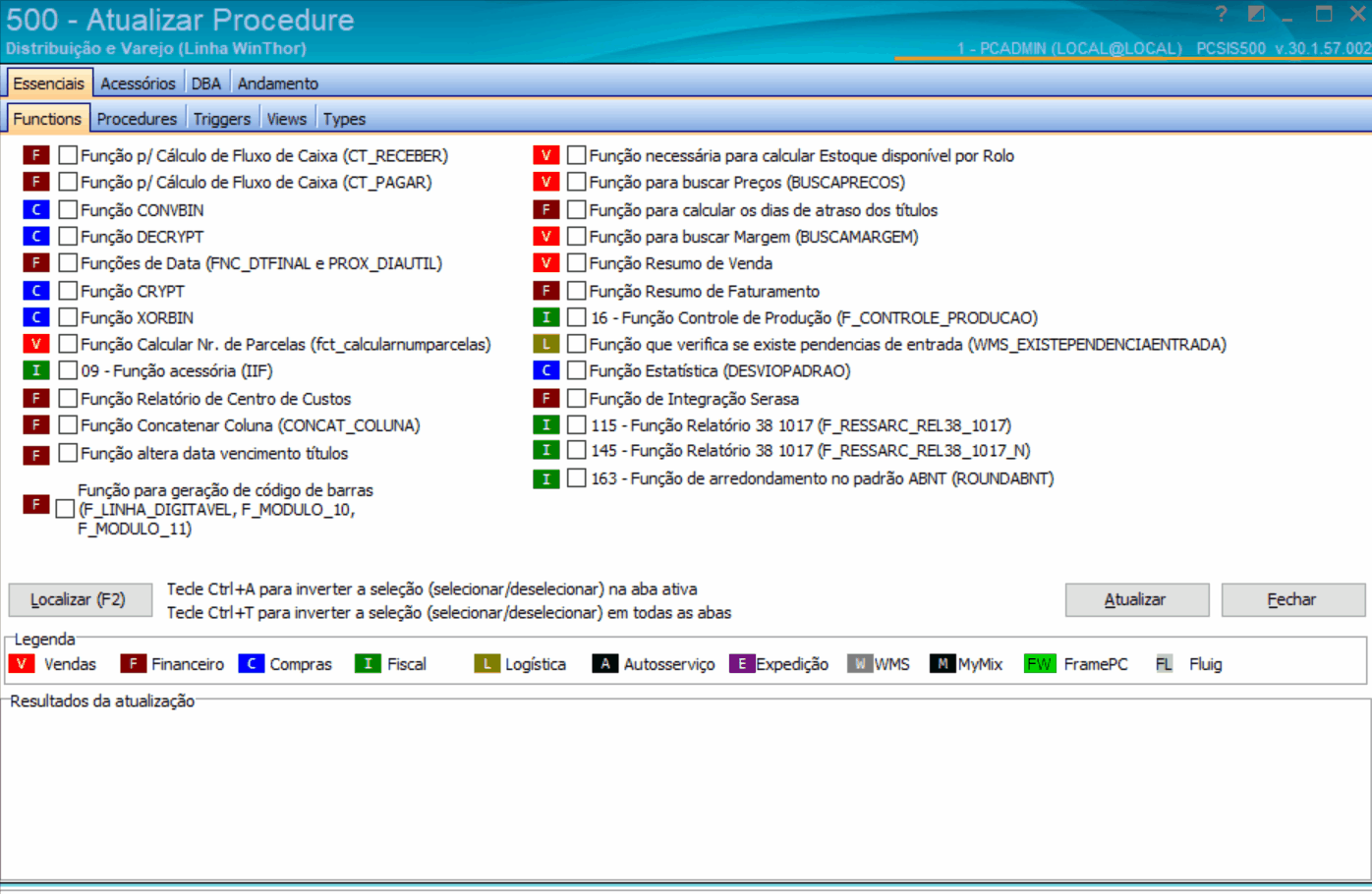1372x894 pixels.
Task: Click the F icon beside Fluxo de Caixa (CT_RECEBER)
Action: click(x=36, y=155)
